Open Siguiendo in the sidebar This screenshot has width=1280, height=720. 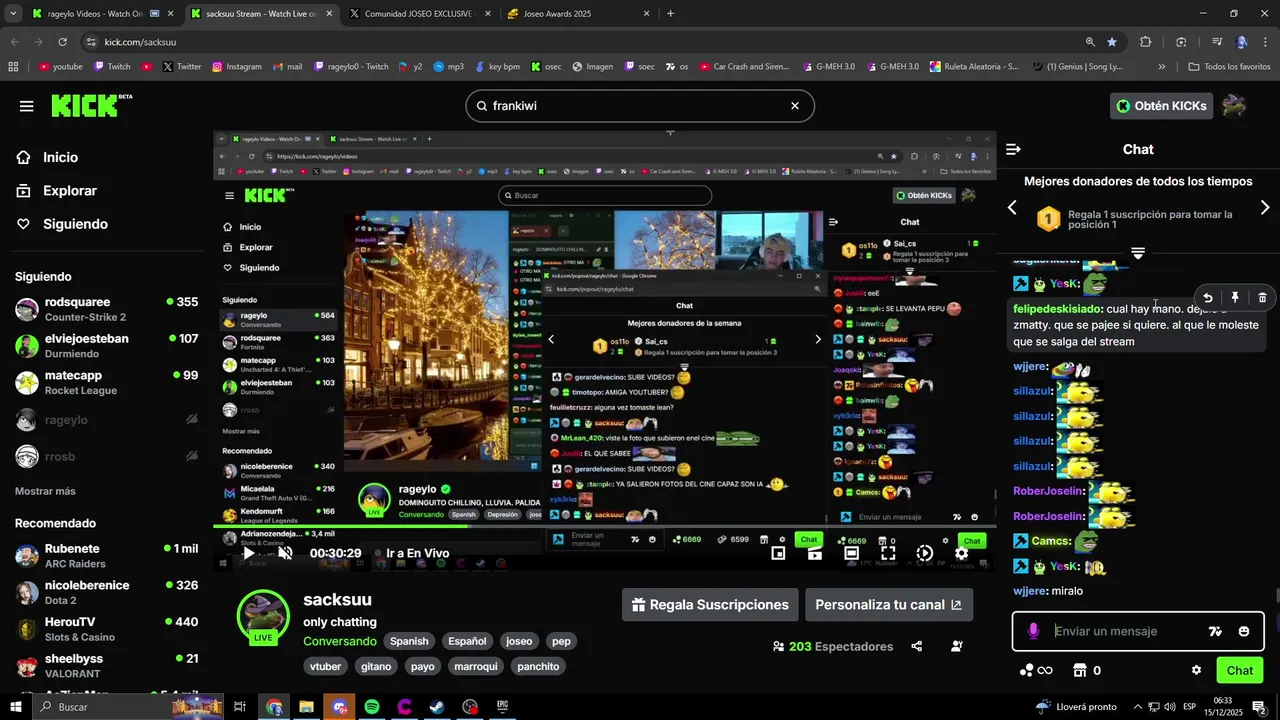75,224
